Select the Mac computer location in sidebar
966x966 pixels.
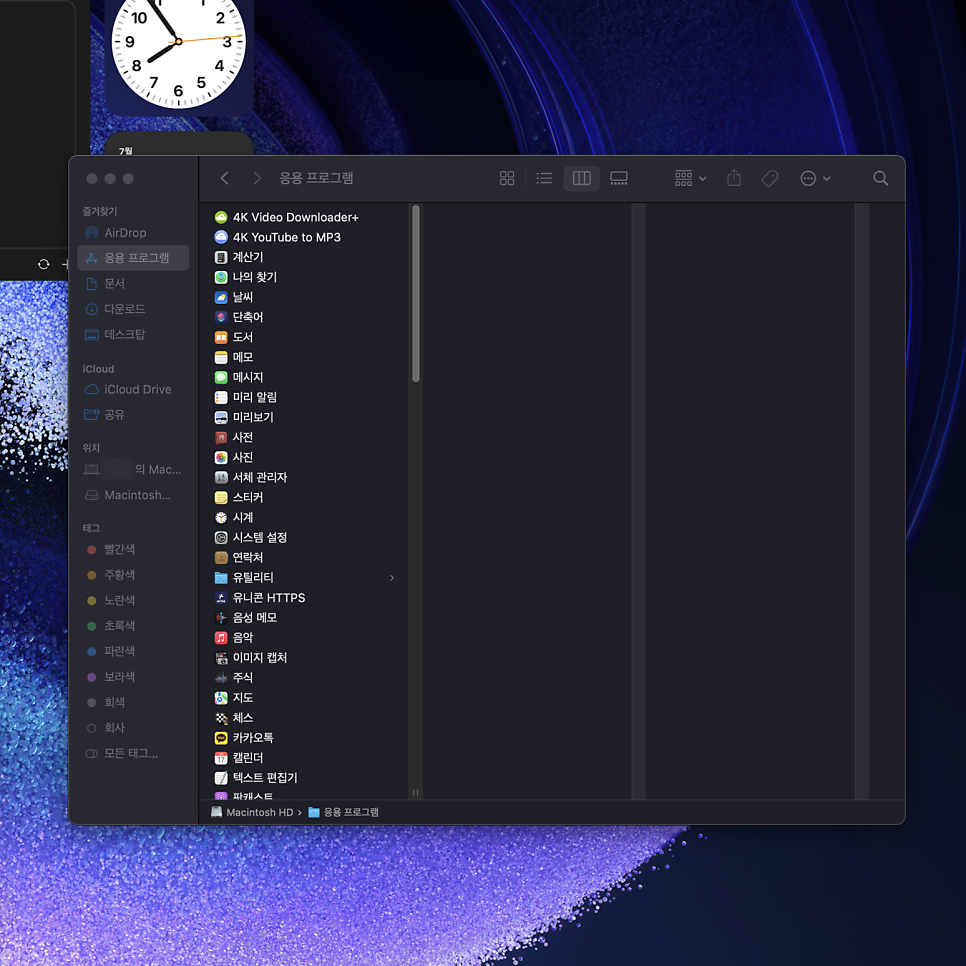(x=133, y=469)
